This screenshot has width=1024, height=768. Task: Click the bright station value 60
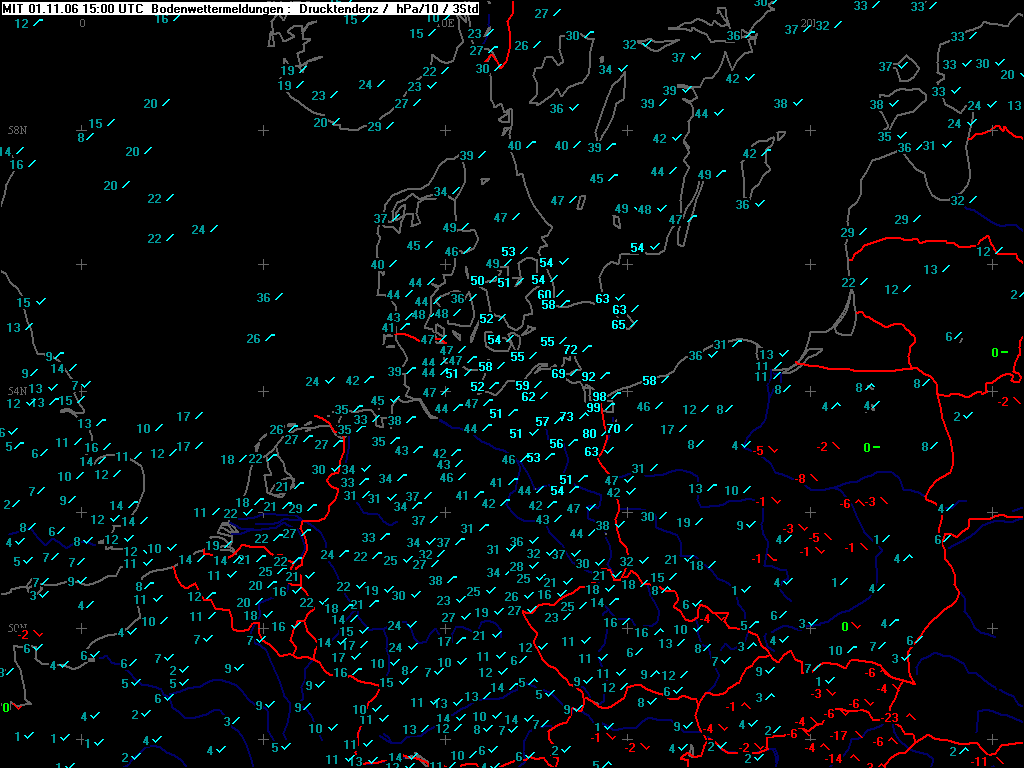[545, 295]
